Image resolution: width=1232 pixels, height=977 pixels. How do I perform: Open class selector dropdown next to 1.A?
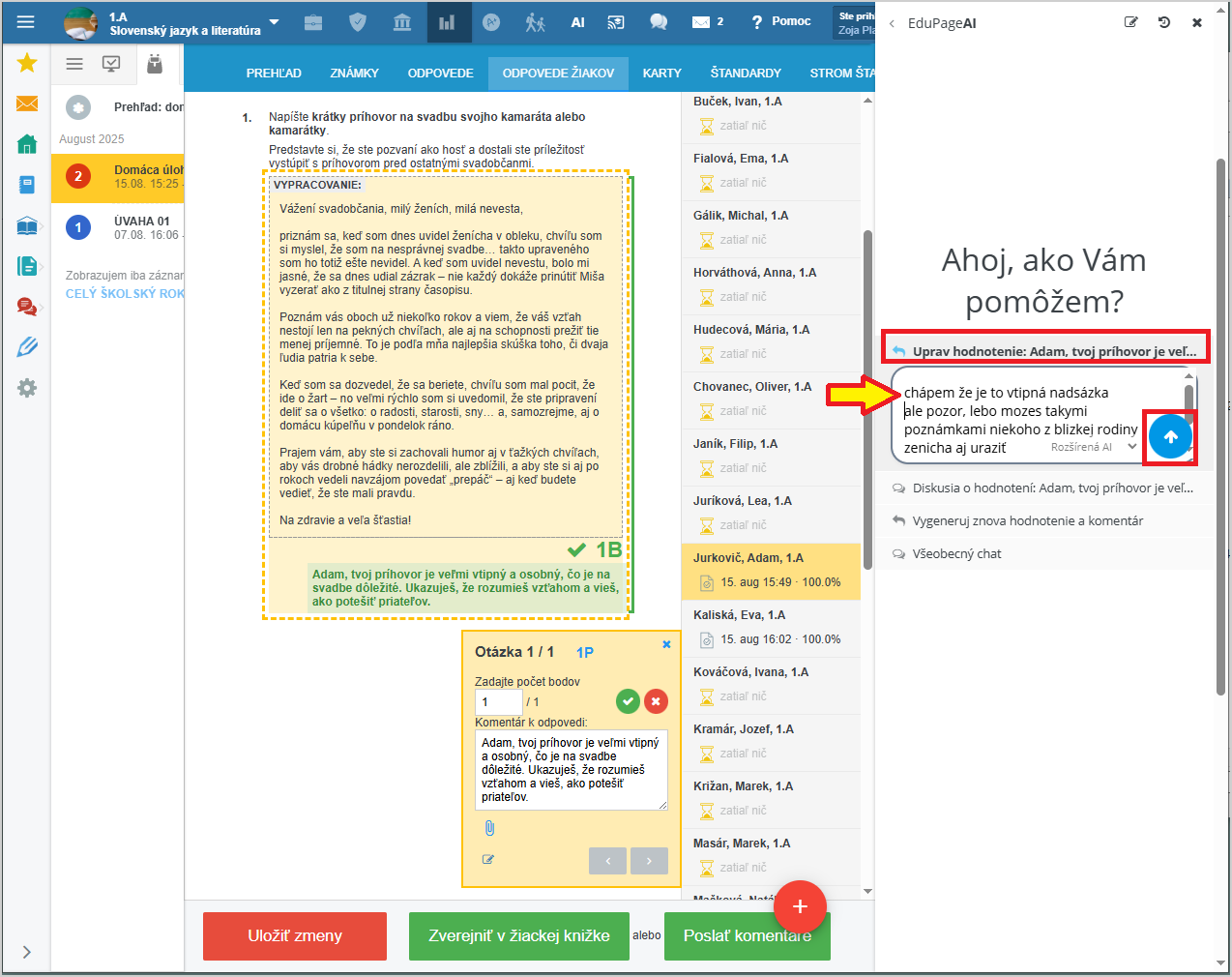pos(274,22)
